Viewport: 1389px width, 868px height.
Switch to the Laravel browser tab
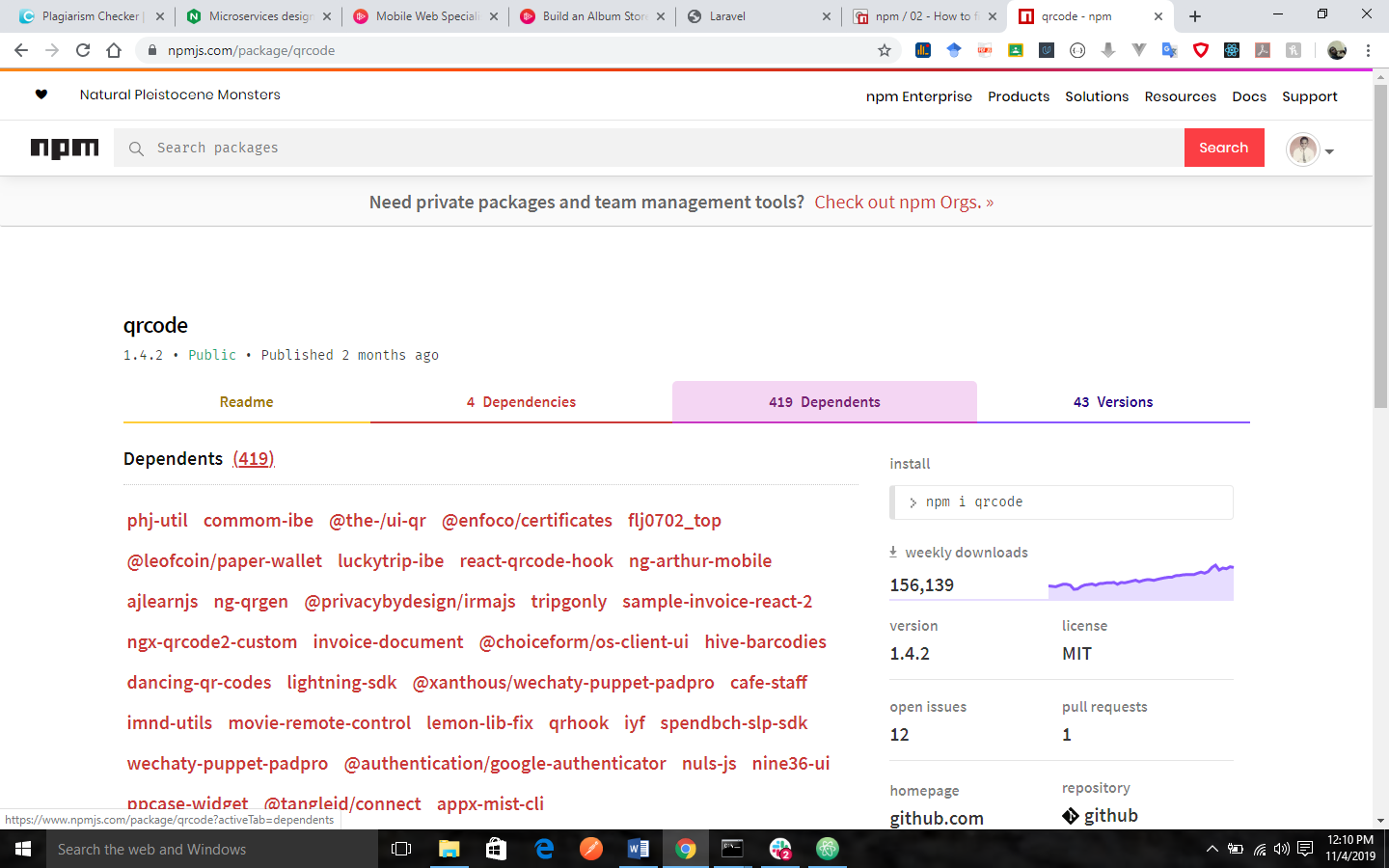(x=757, y=16)
